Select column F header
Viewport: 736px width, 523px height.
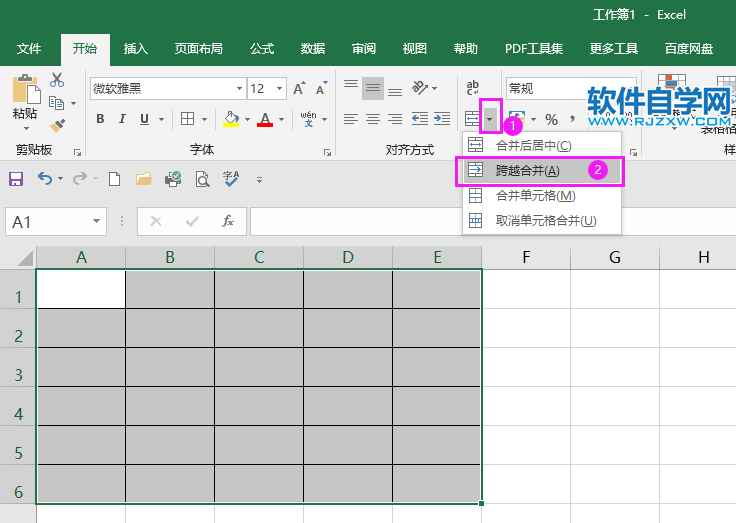(526, 257)
